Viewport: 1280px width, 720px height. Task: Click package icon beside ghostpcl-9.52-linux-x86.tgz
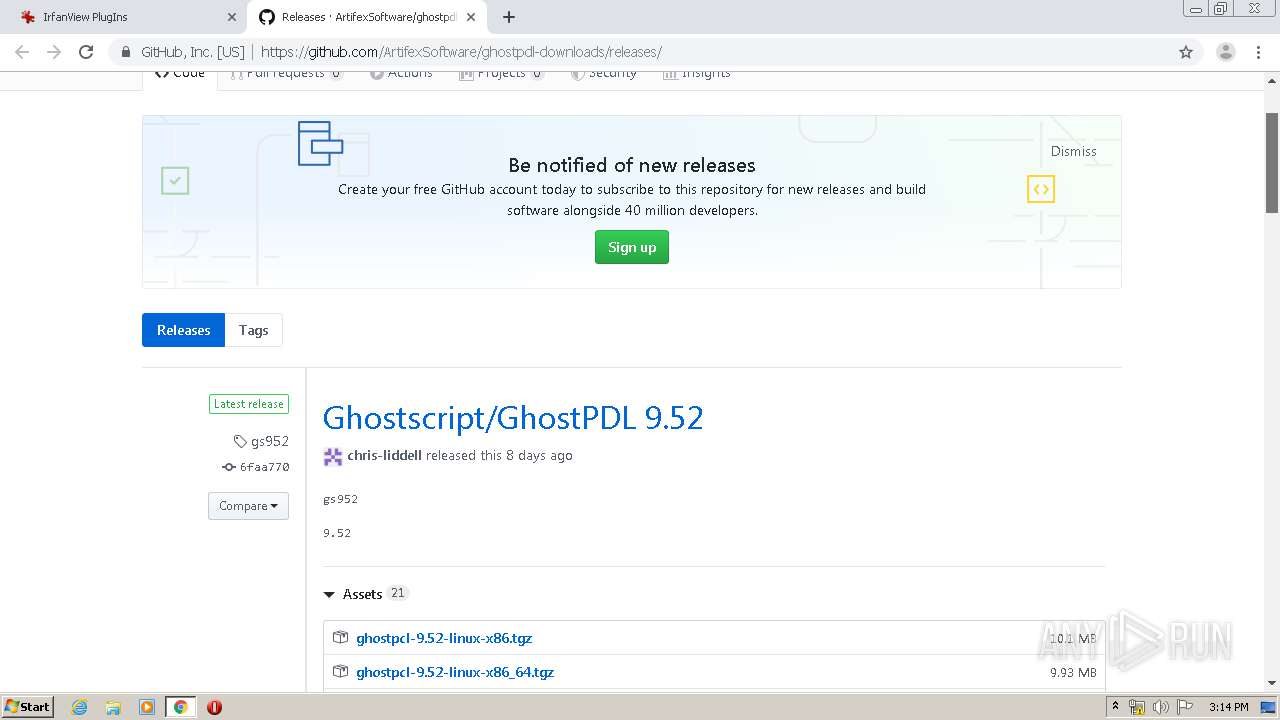[340, 638]
